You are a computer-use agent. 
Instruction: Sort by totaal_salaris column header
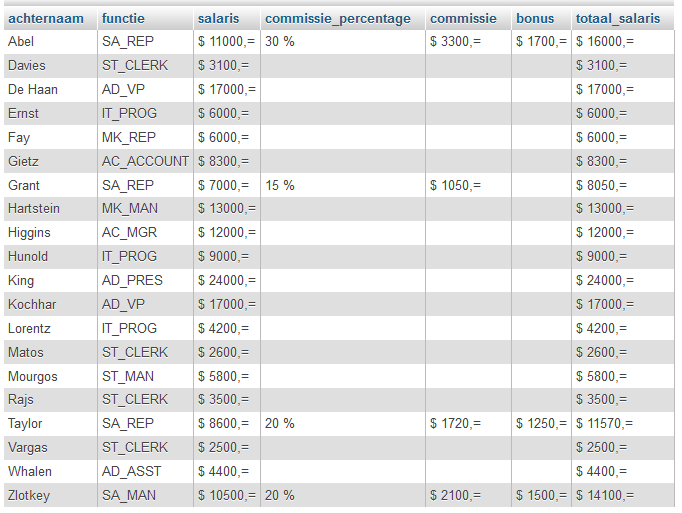tap(617, 19)
